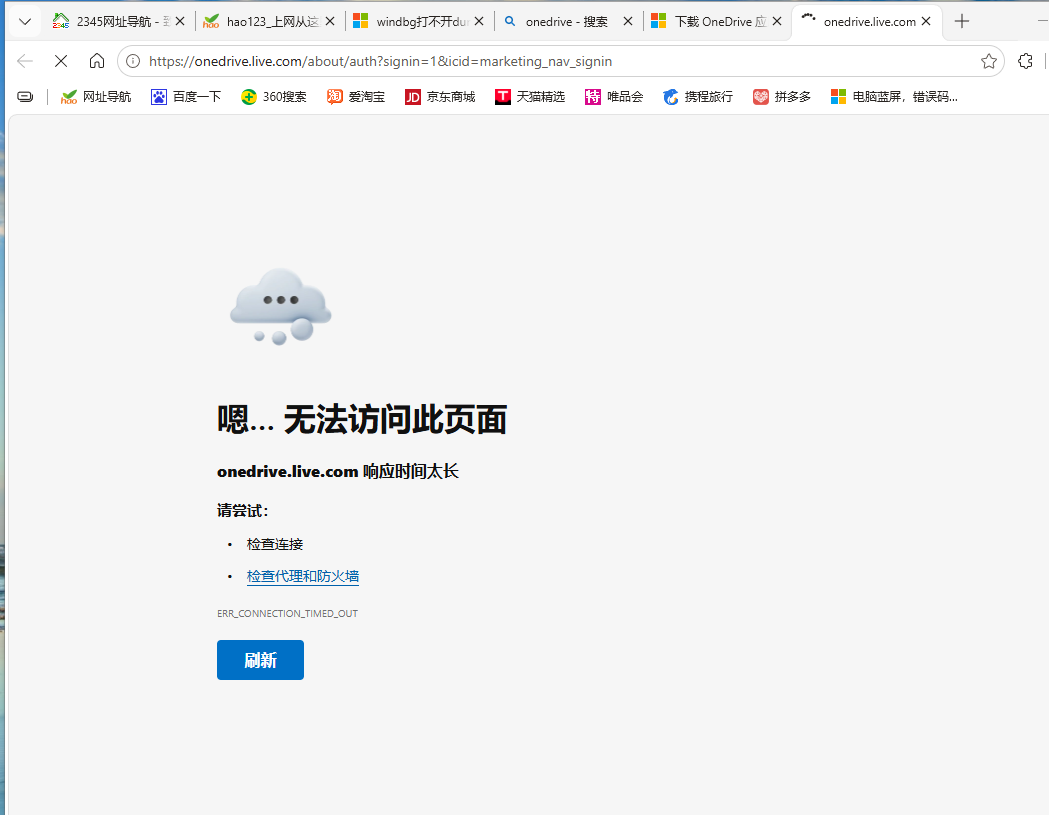Image resolution: width=1049 pixels, height=815 pixels.
Task: Open 百度一下 bookmark
Action: (x=186, y=97)
